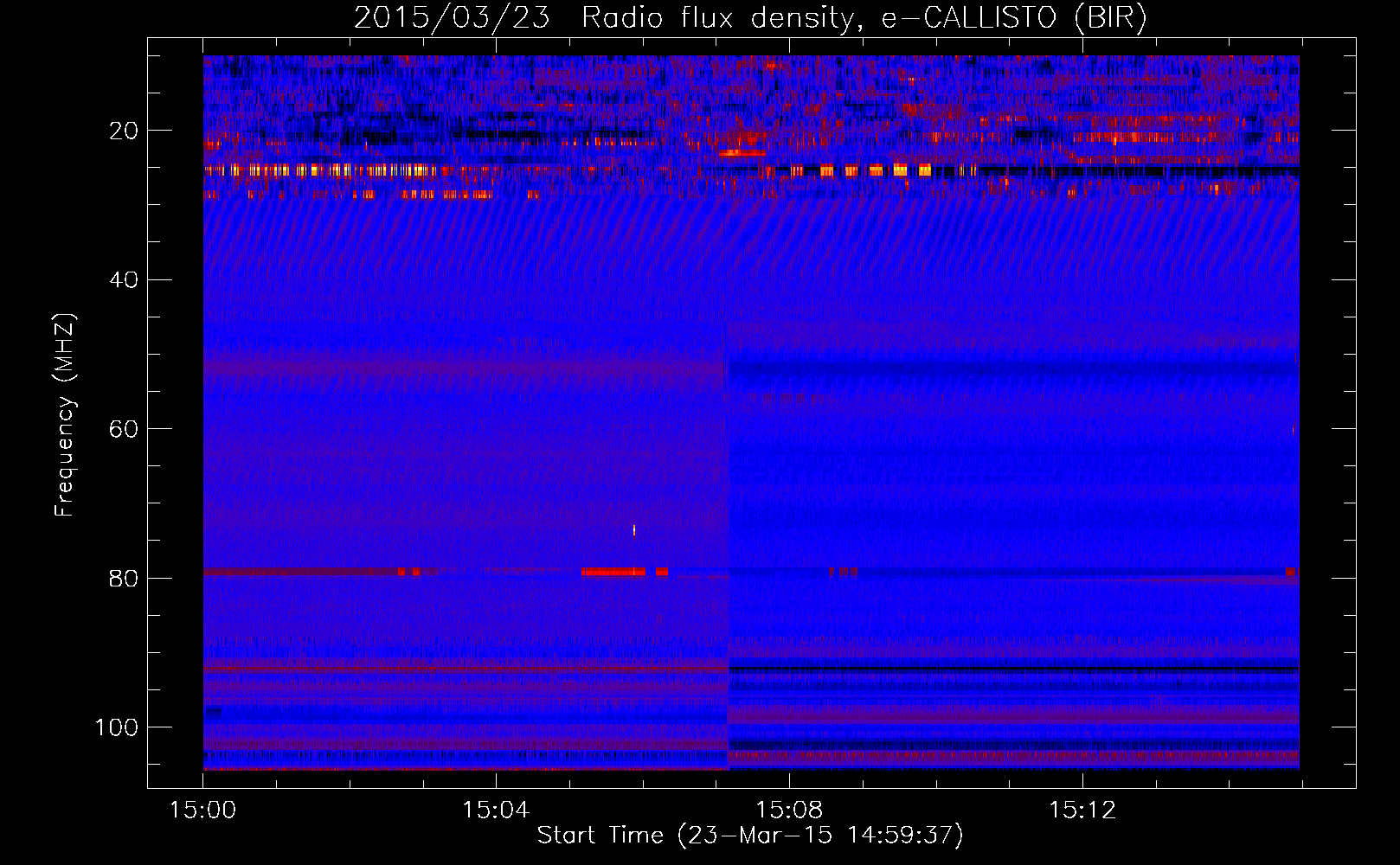
Task: Click the "15:12" time tick label
Action: [x=1082, y=811]
